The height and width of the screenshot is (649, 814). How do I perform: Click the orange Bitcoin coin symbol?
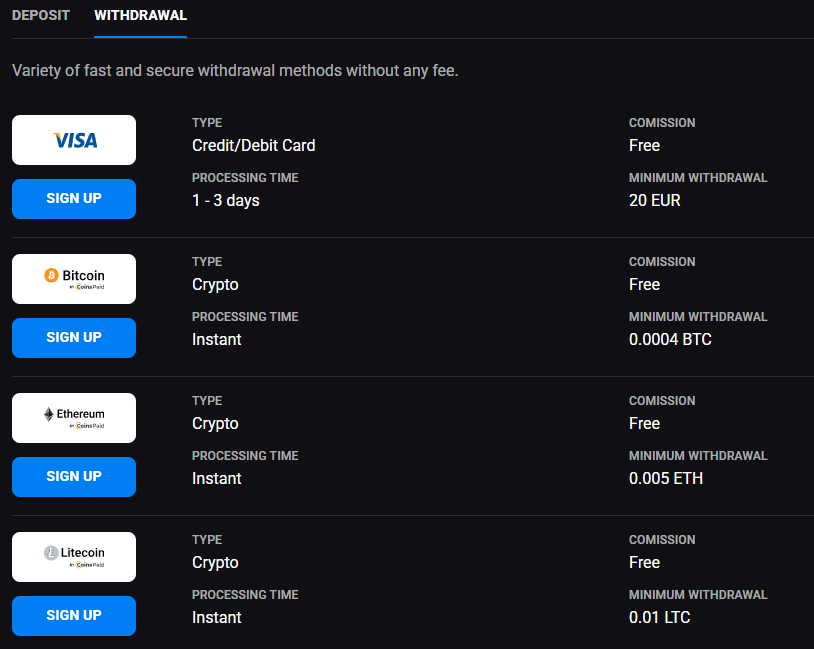tap(49, 274)
